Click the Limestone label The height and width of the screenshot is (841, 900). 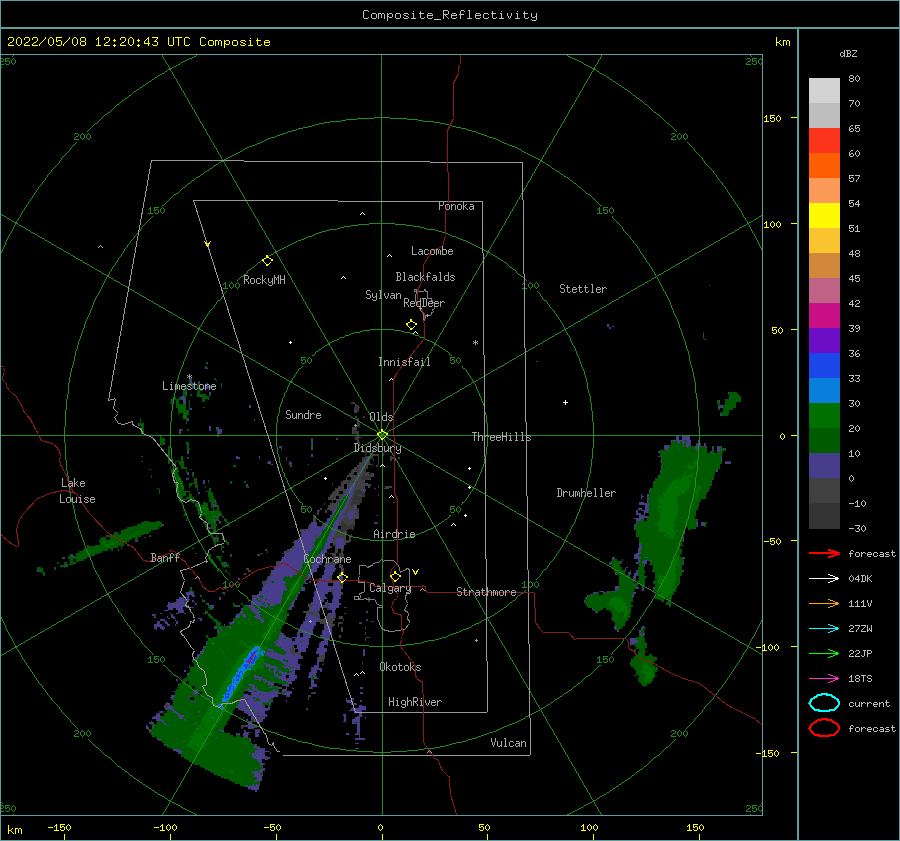(x=189, y=386)
